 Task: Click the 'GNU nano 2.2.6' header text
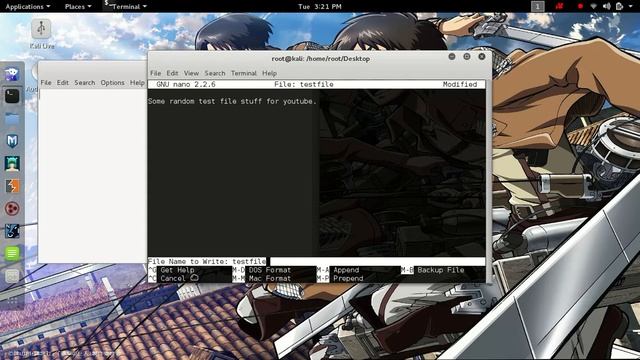point(186,84)
